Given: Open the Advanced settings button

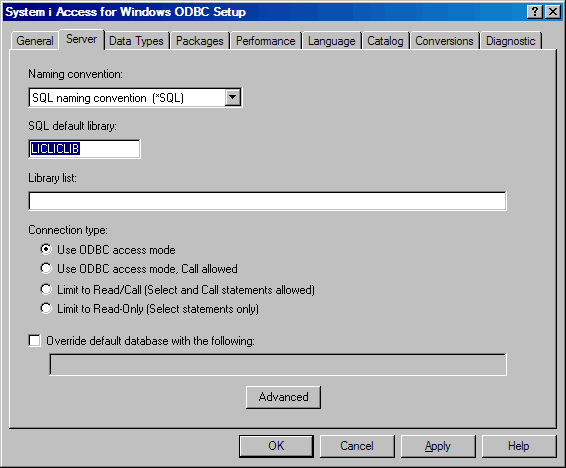Looking at the screenshot, I should pyautogui.click(x=283, y=397).
